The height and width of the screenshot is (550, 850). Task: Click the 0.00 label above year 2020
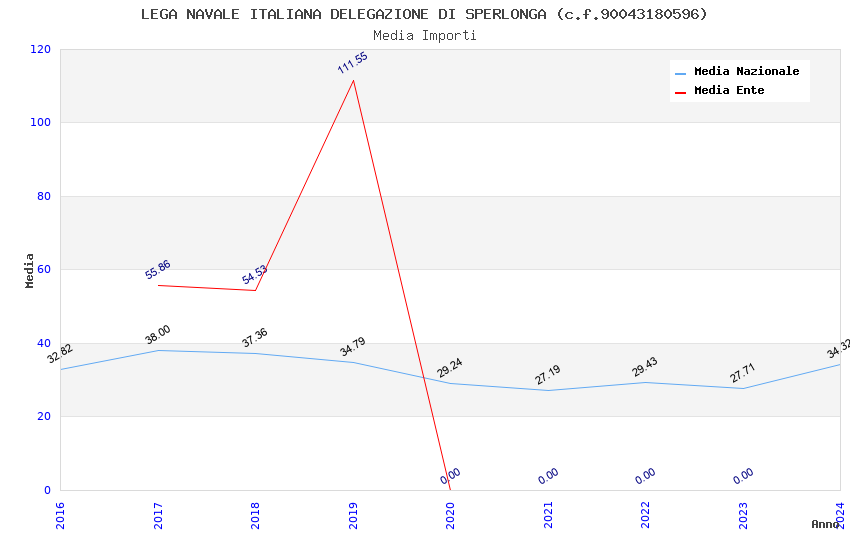[x=450, y=476]
